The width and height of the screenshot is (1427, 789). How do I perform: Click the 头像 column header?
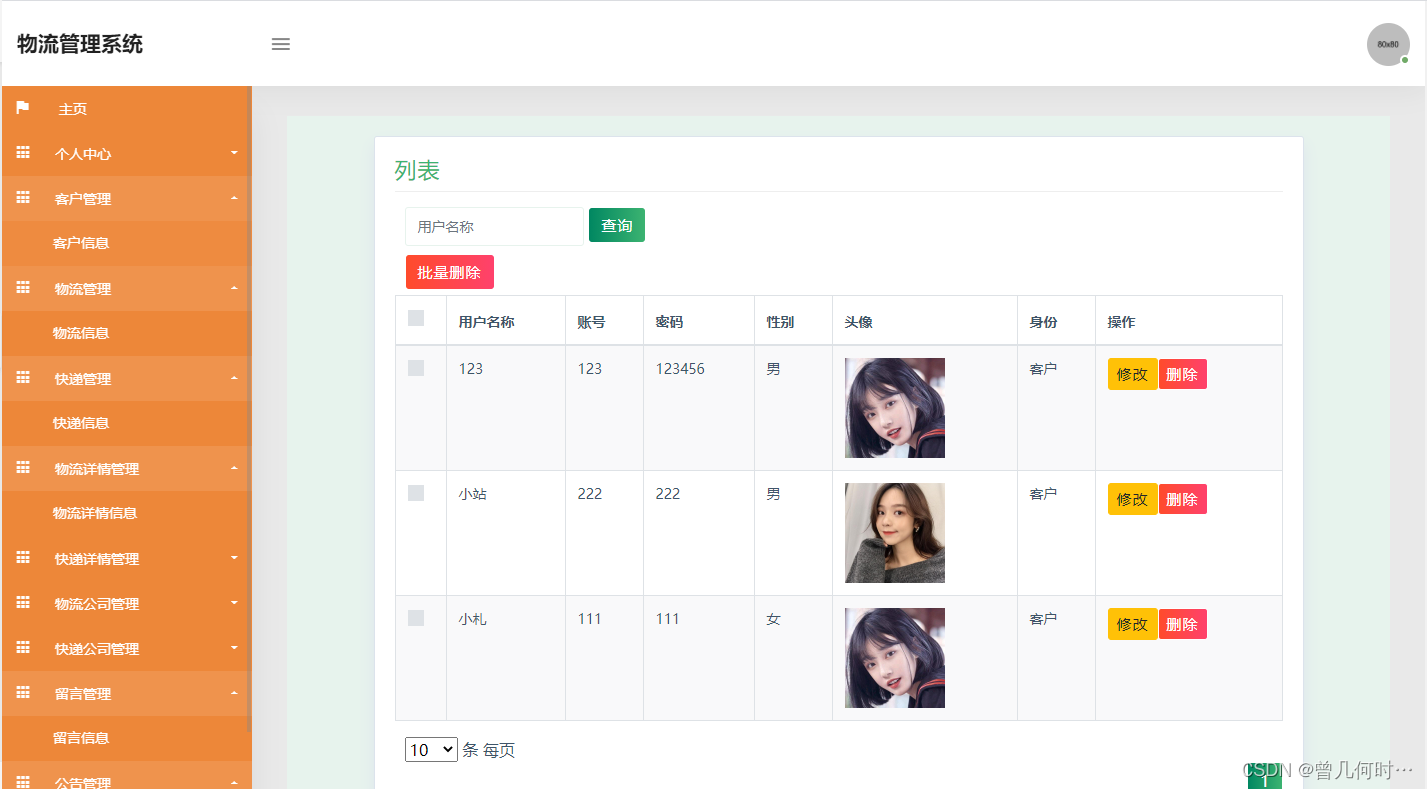click(858, 322)
